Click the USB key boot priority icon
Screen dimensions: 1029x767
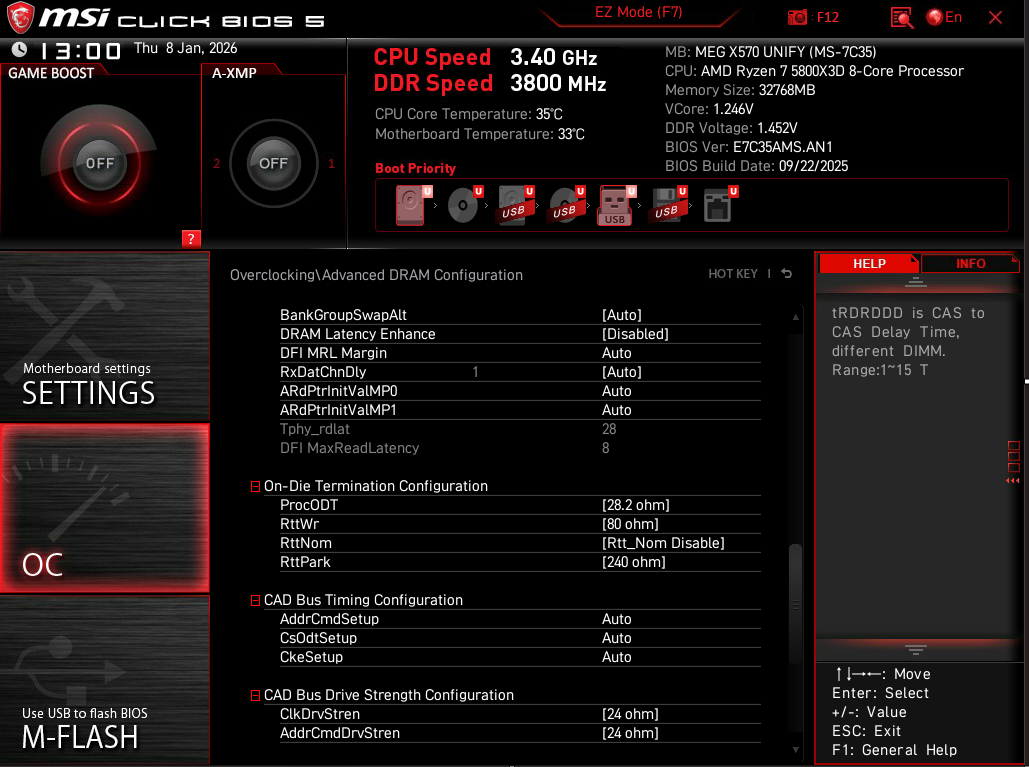(x=616, y=205)
